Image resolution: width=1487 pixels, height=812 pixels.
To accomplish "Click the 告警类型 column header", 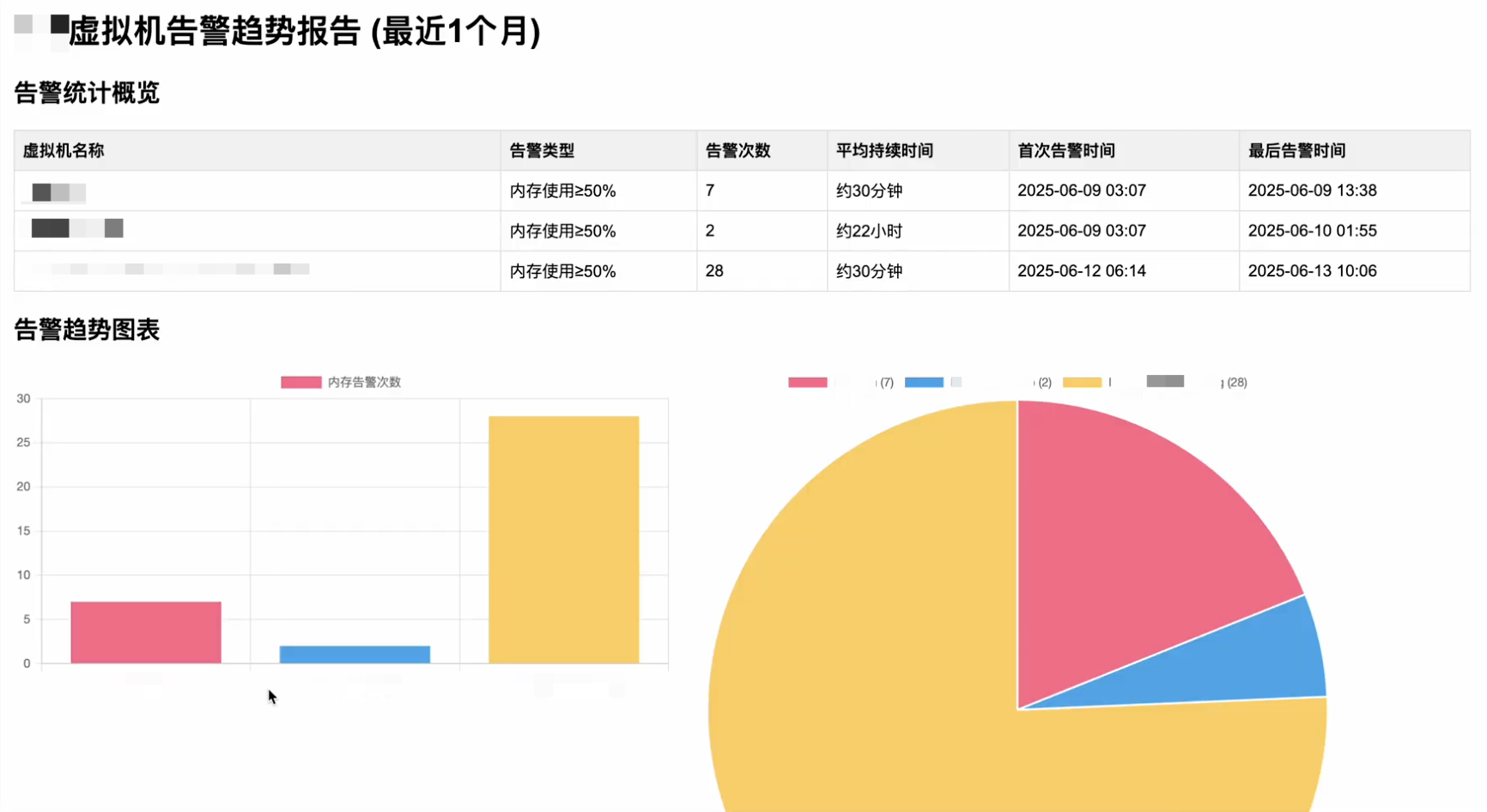I will pyautogui.click(x=542, y=151).
